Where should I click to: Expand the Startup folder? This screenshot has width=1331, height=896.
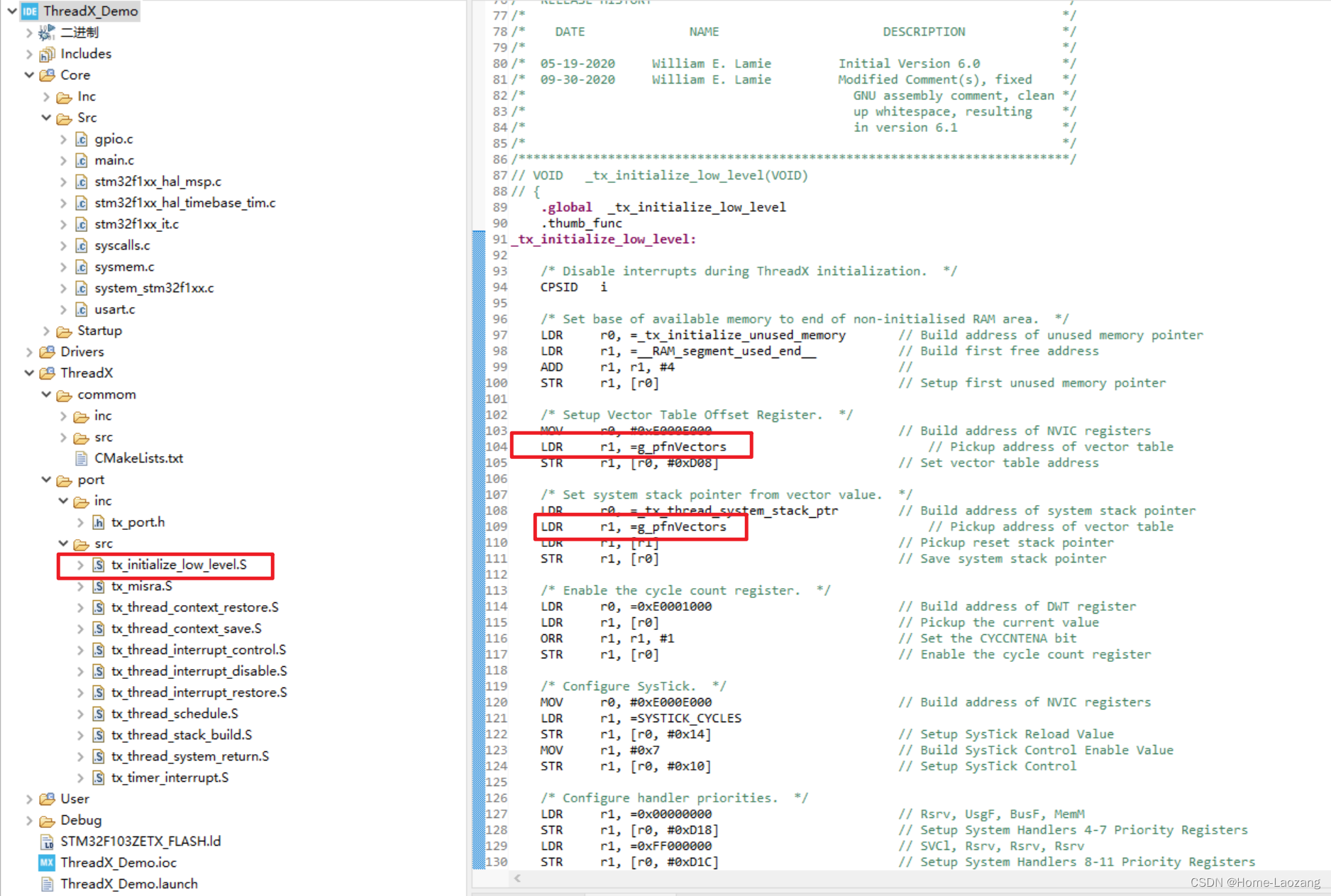(45, 330)
